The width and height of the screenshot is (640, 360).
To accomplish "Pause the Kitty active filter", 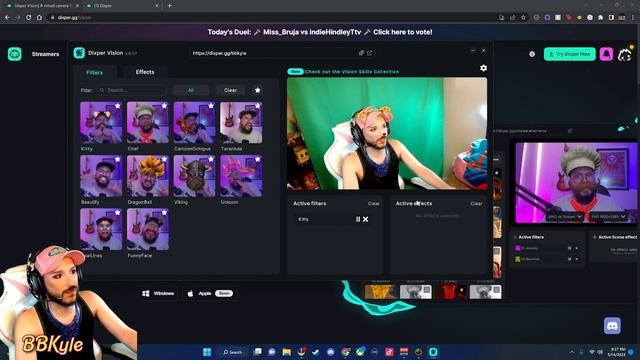I will (x=358, y=219).
